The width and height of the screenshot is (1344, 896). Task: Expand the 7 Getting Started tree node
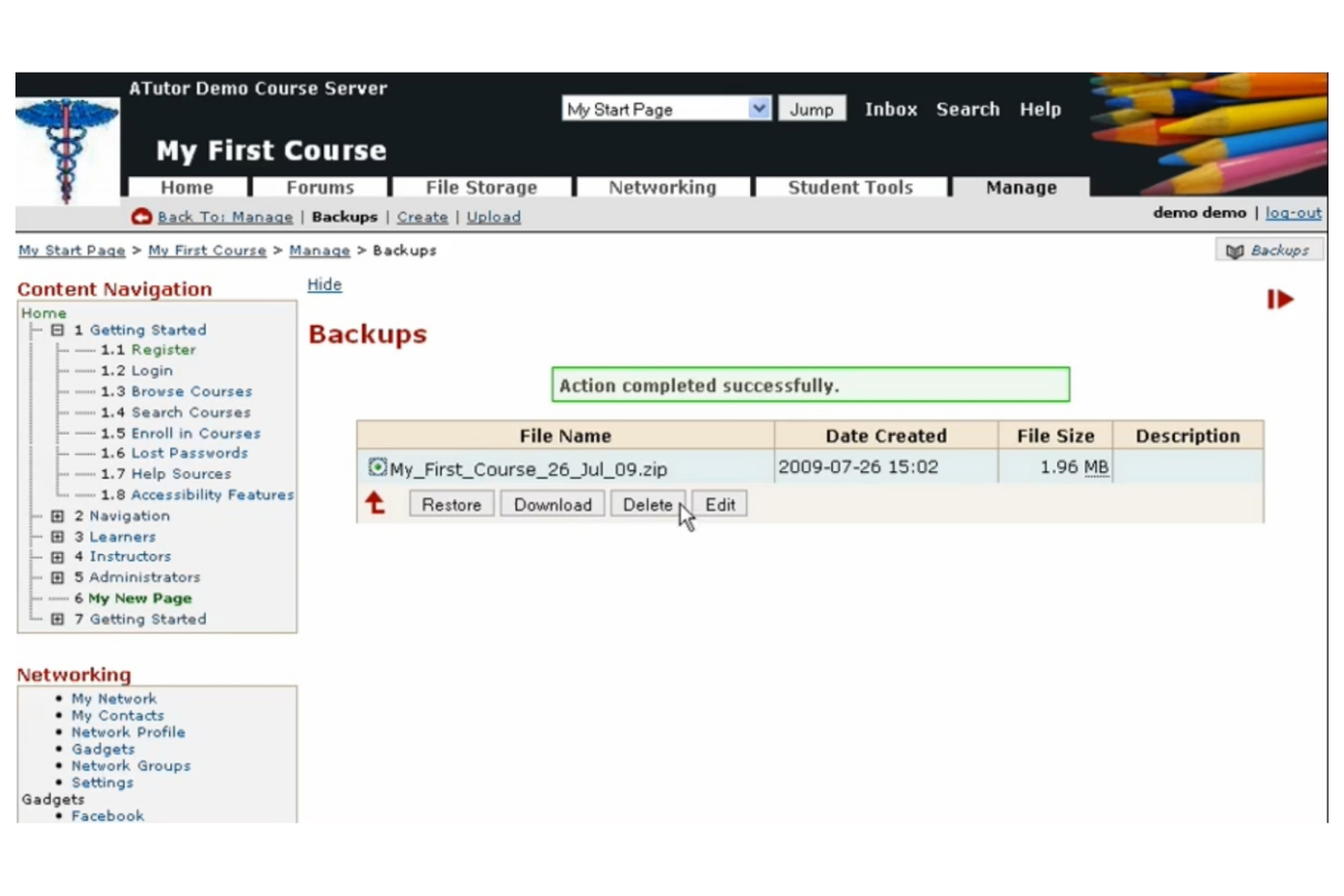57,619
